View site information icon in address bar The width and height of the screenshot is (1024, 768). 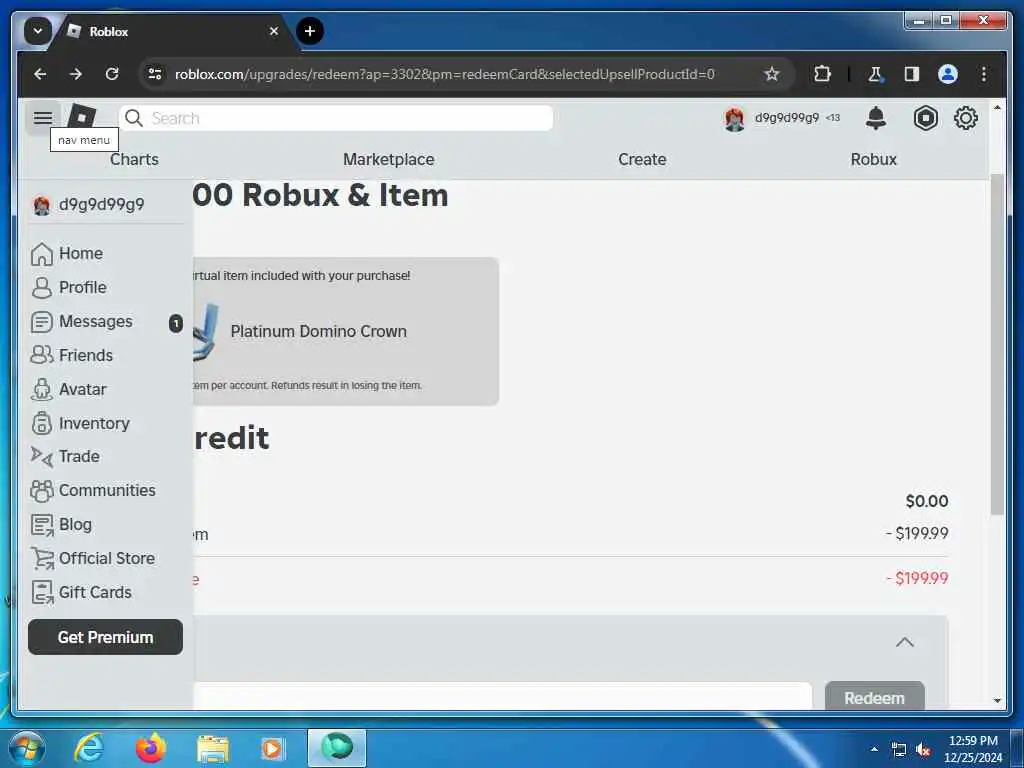(155, 74)
